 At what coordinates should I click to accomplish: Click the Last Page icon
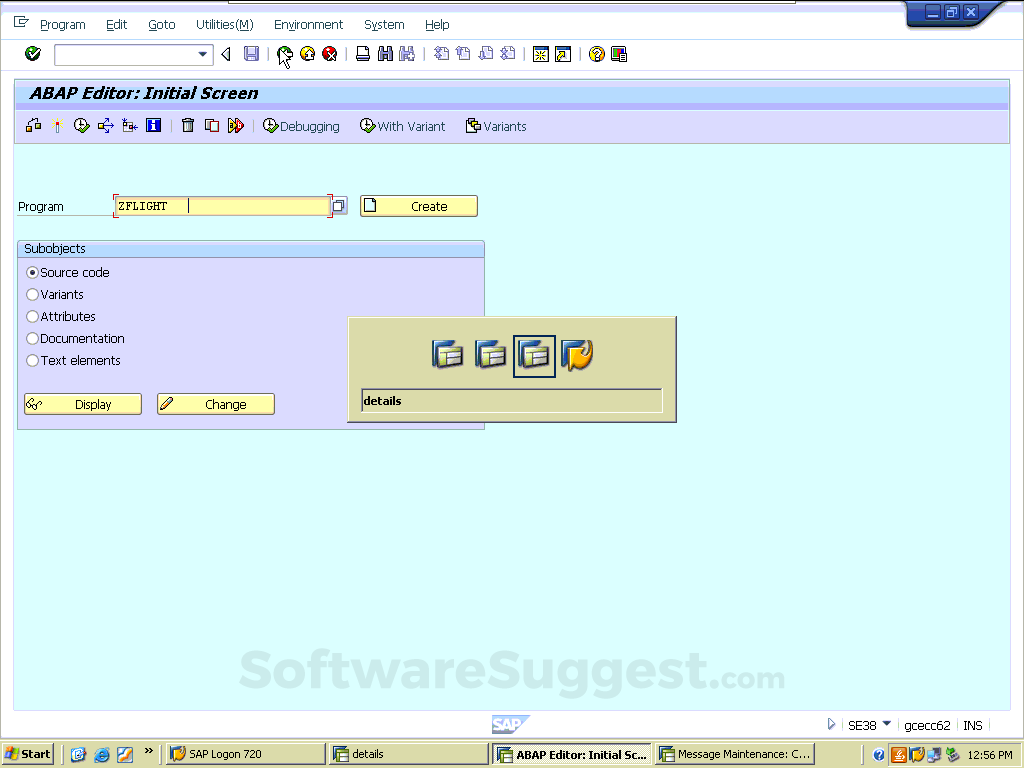[508, 54]
